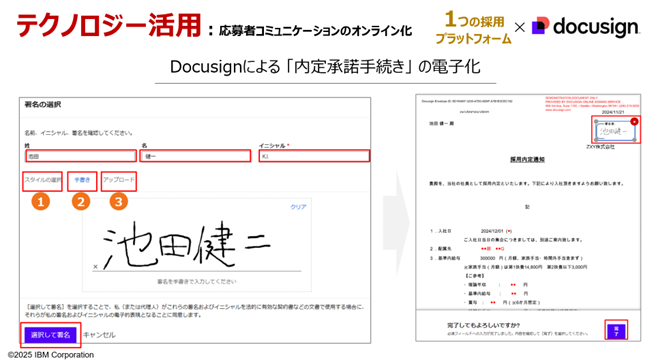The height and width of the screenshot is (362, 652).
Task: Click the signature hint text under the signing line
Action: tap(197, 282)
